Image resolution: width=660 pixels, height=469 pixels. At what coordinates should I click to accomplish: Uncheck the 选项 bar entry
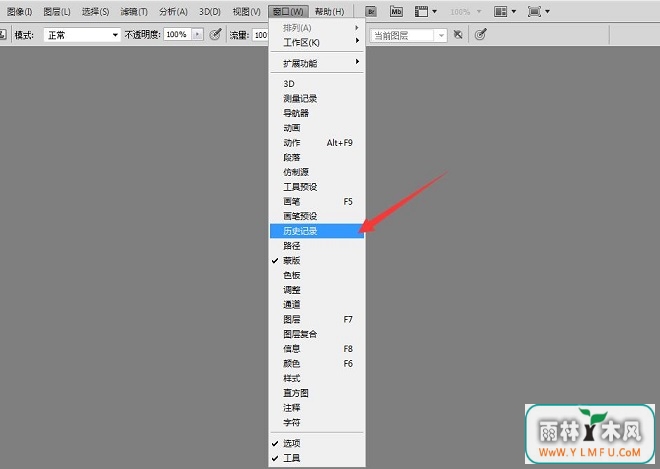(x=317, y=443)
